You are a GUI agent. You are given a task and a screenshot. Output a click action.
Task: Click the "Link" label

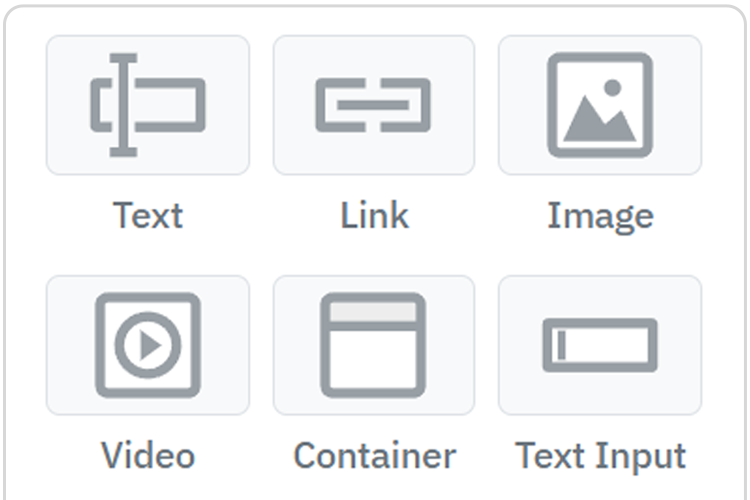coord(375,215)
